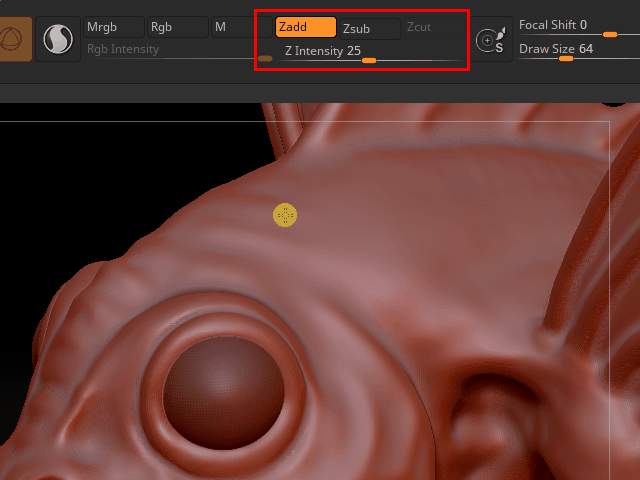
Task: Click the Z Intensity slider orange handle
Action: 369,61
